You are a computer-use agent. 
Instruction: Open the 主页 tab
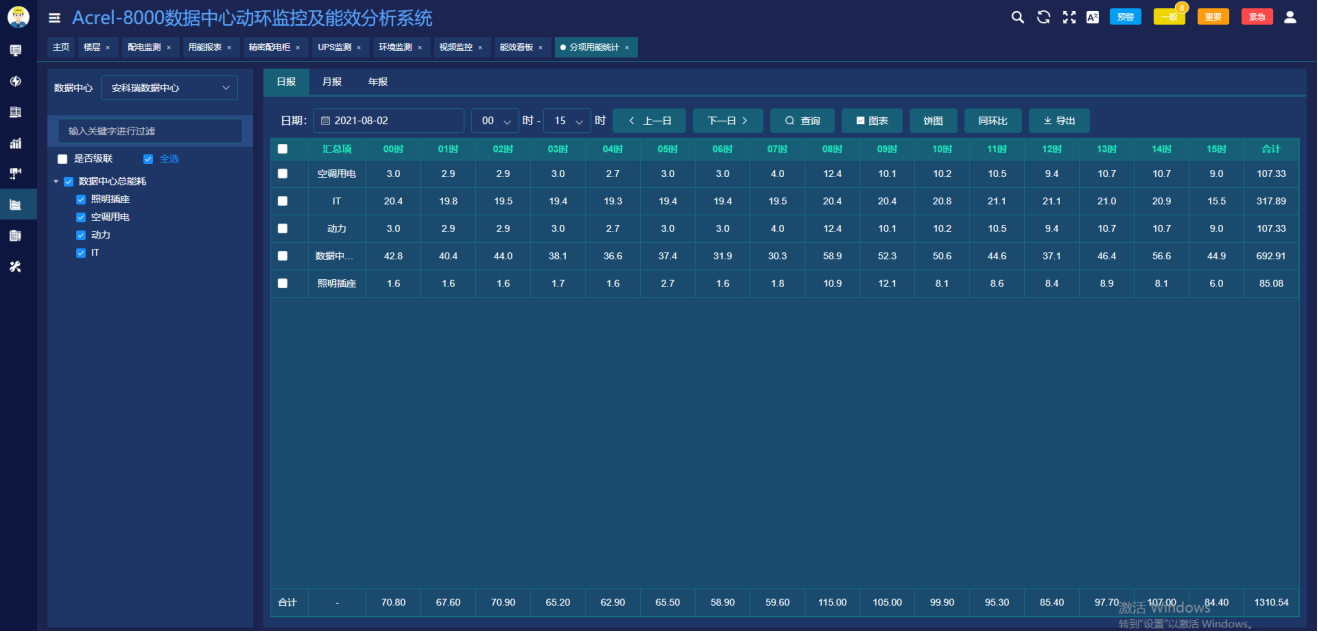pyautogui.click(x=61, y=47)
